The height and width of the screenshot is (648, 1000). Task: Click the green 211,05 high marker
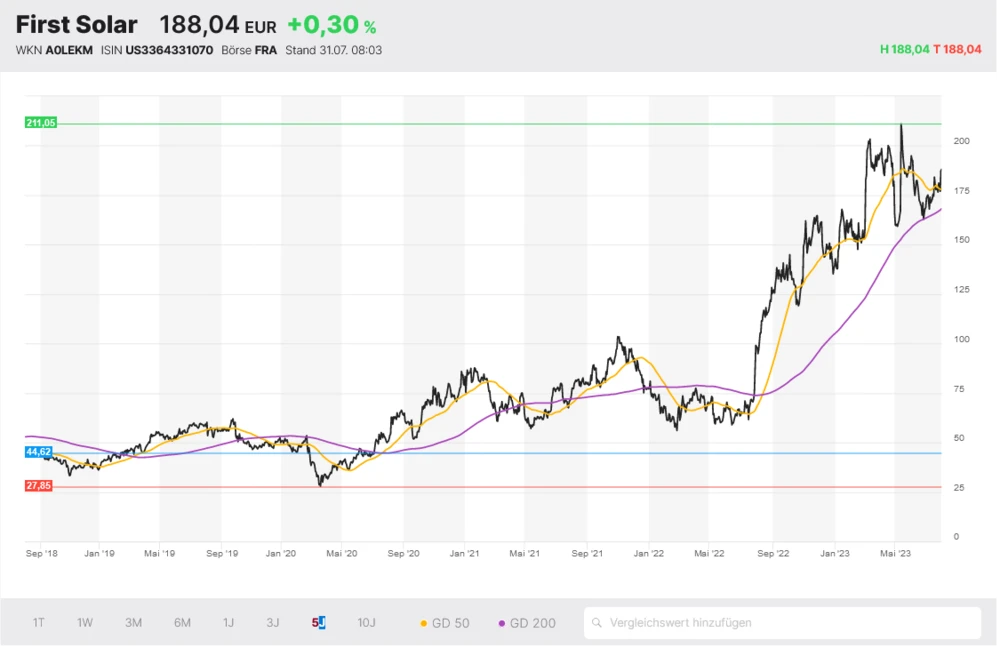[41, 123]
